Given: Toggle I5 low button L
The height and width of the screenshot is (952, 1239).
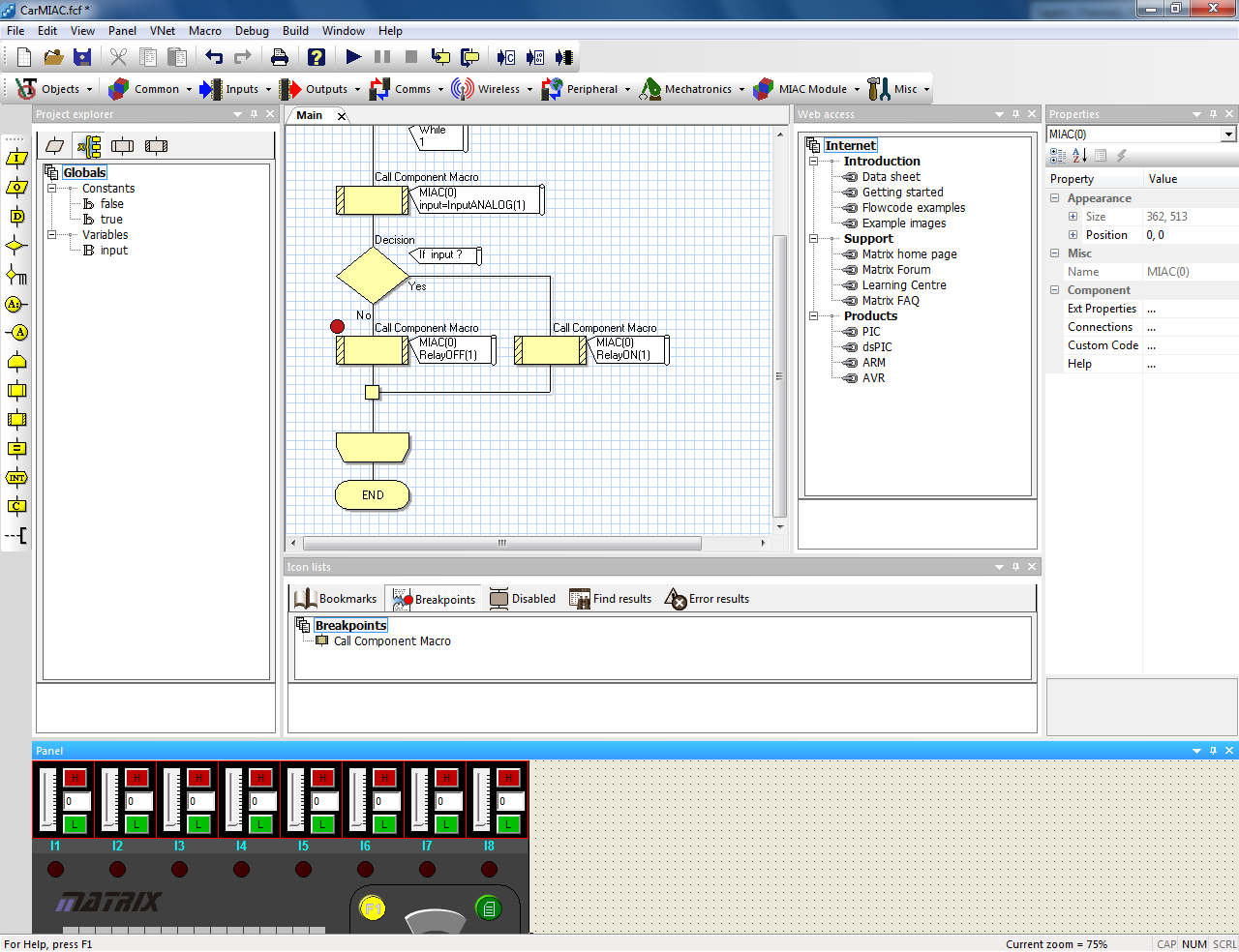Looking at the screenshot, I should (322, 824).
